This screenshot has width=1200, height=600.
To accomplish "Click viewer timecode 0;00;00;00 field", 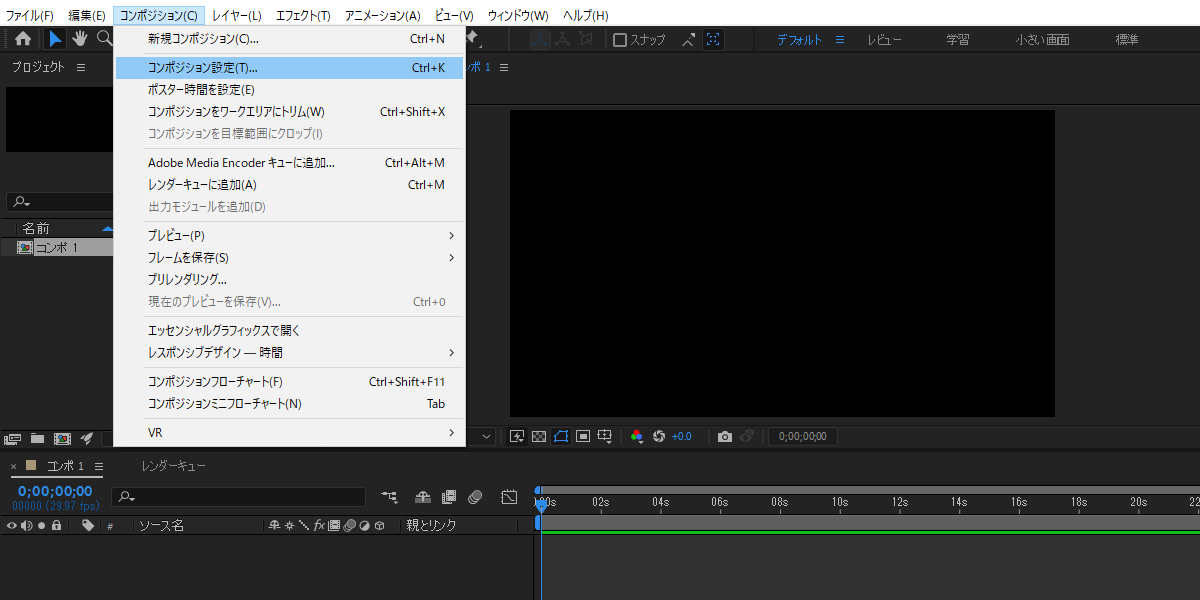I will pyautogui.click(x=803, y=437).
